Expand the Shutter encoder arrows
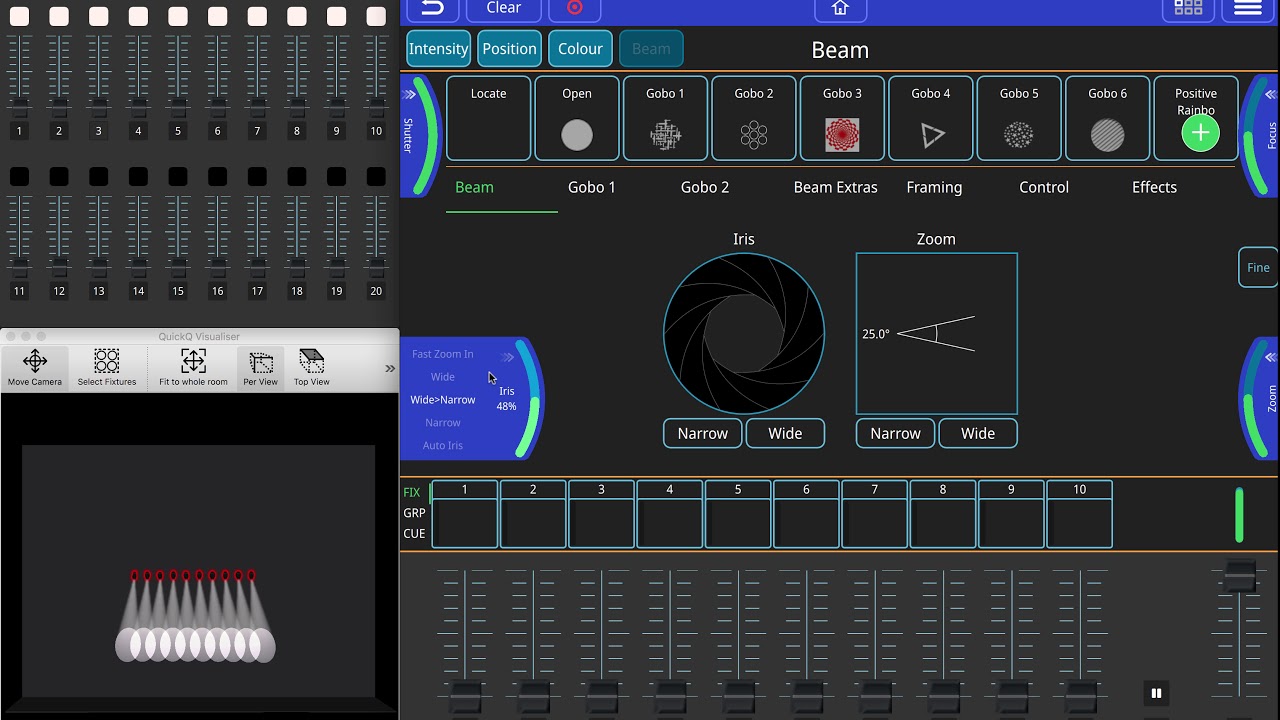1280x720 pixels. (409, 95)
